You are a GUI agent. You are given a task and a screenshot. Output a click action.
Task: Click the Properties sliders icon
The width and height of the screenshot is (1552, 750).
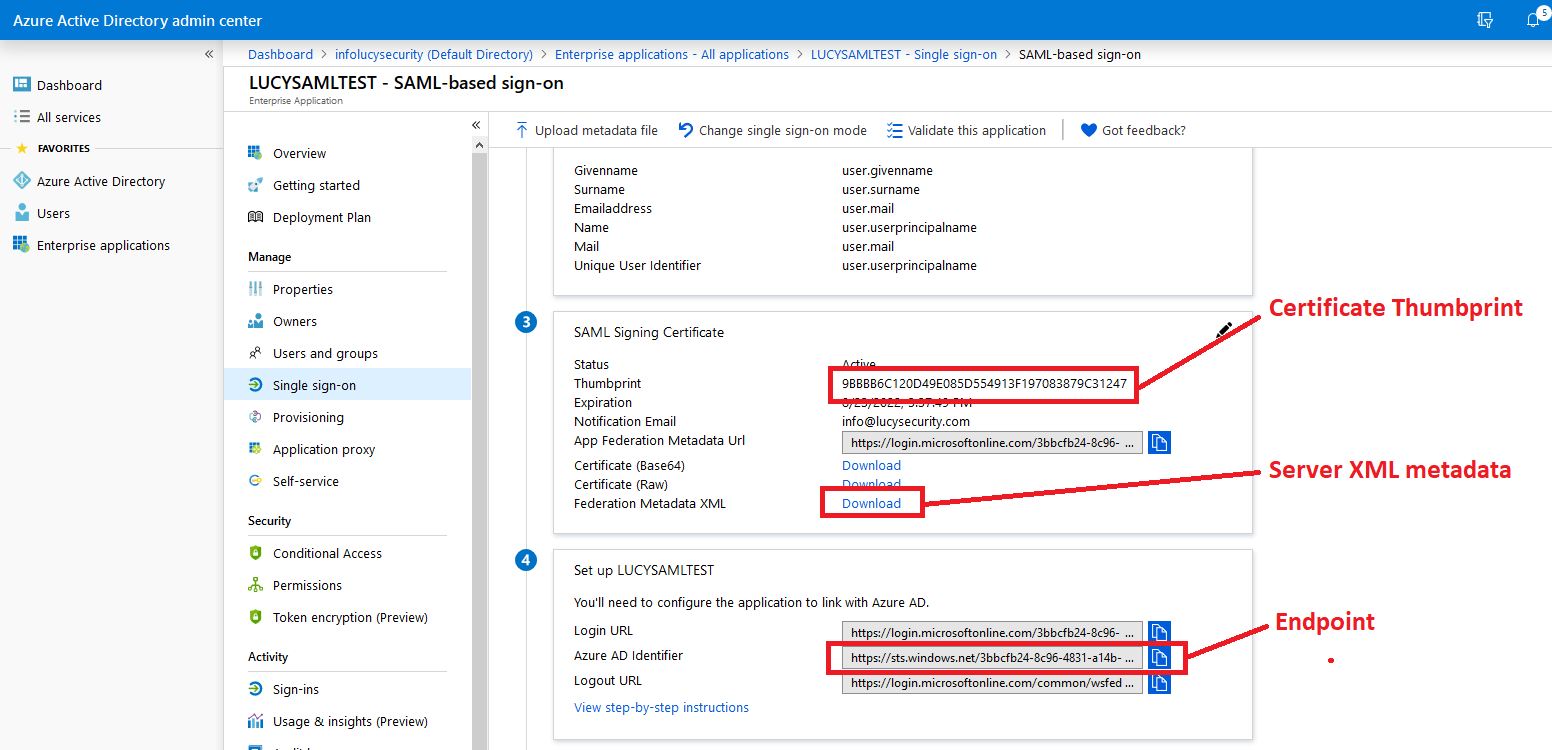pos(255,289)
